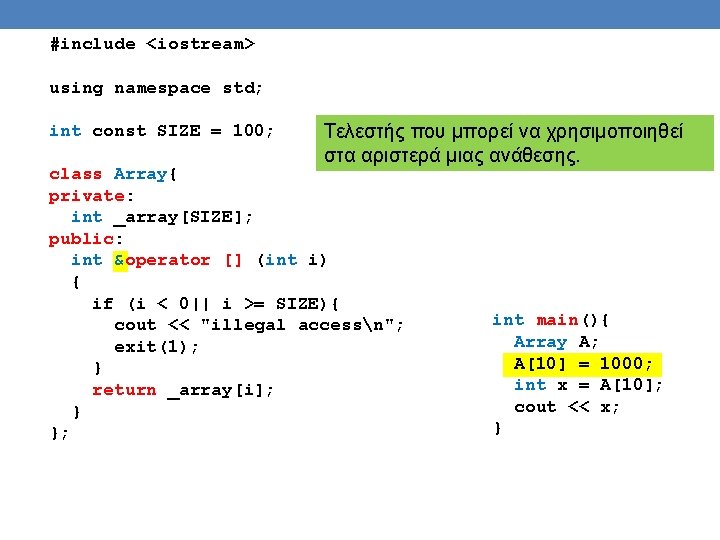Click the highlighted line A[10] = 1000;
Screen dimensions: 720x540
click(x=582, y=365)
